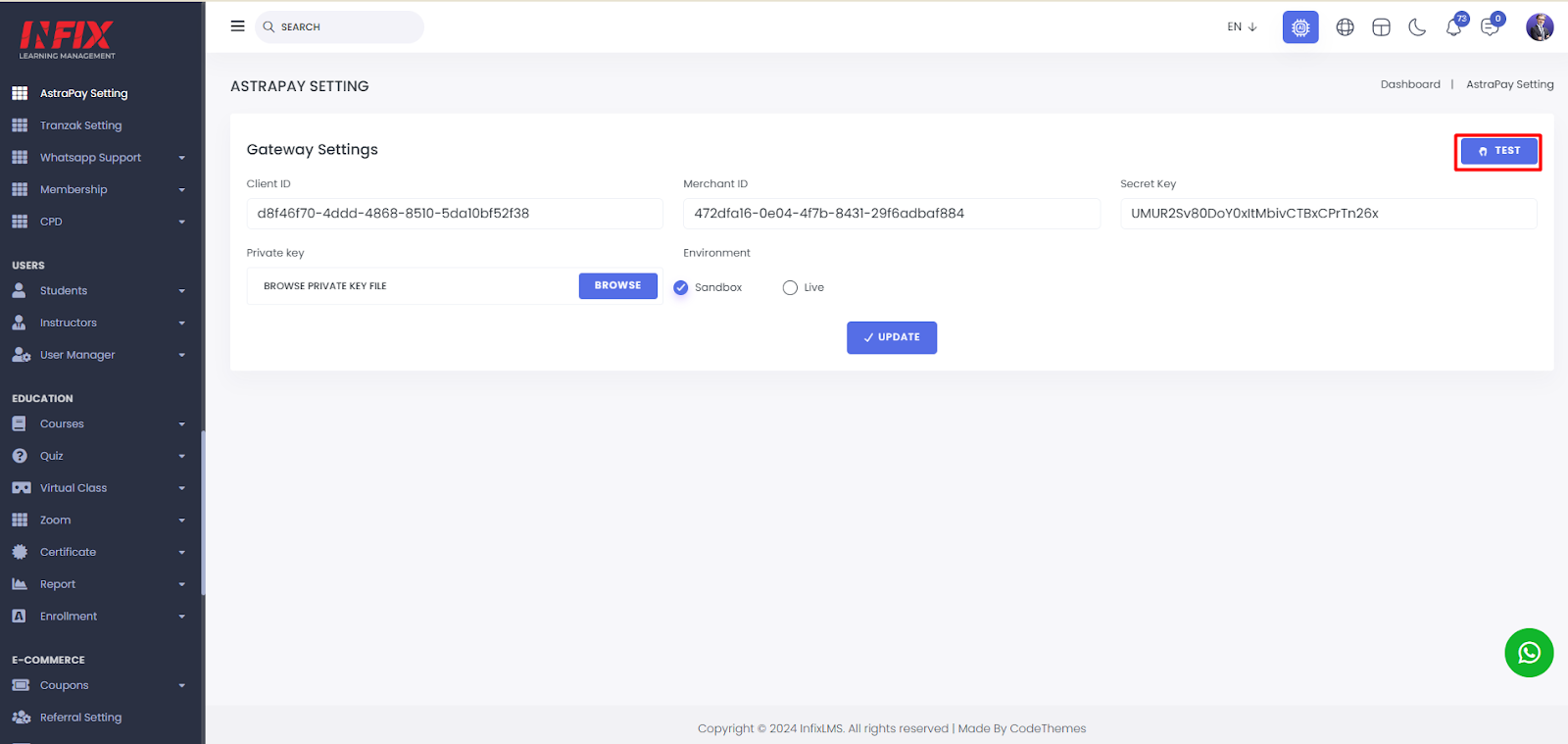Click the AstraPay Setting breadcrumb
This screenshot has height=744, width=1568.
tap(1510, 84)
